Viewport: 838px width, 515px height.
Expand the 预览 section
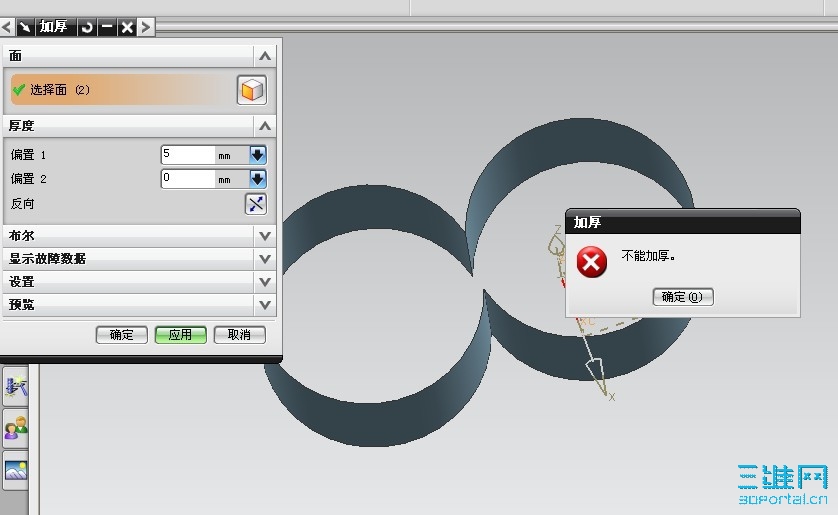coord(265,305)
